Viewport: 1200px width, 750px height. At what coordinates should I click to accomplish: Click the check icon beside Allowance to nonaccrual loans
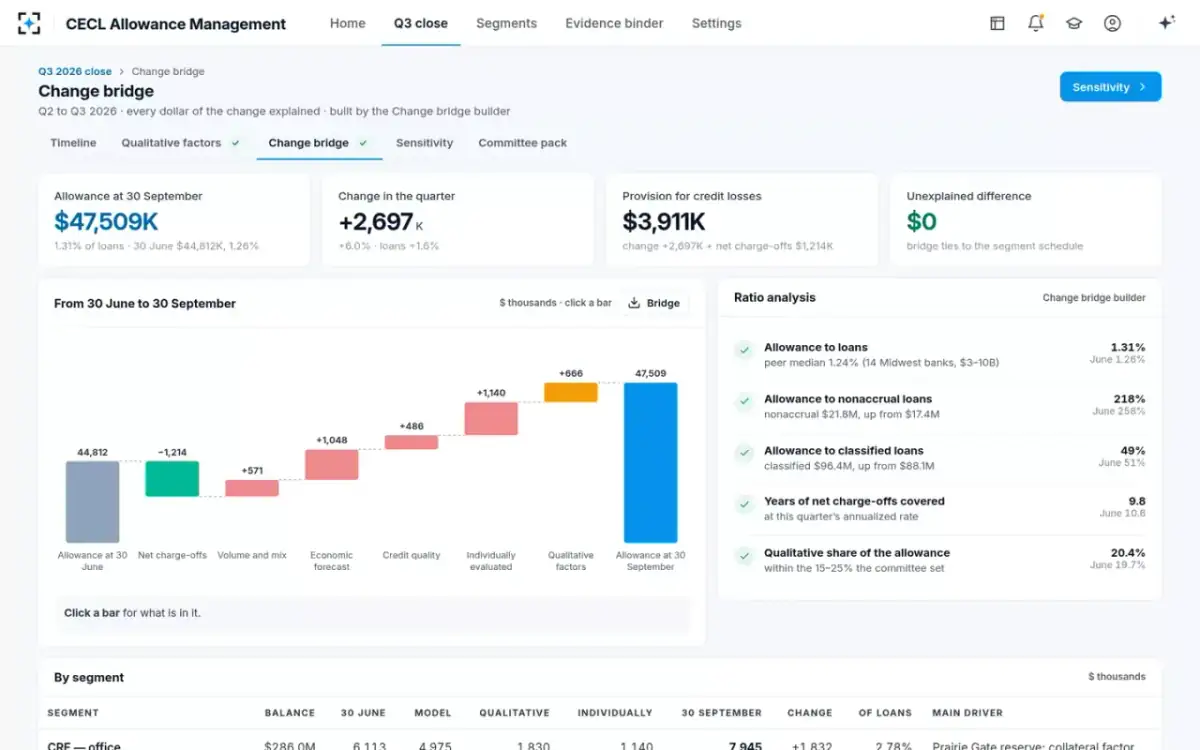[744, 401]
